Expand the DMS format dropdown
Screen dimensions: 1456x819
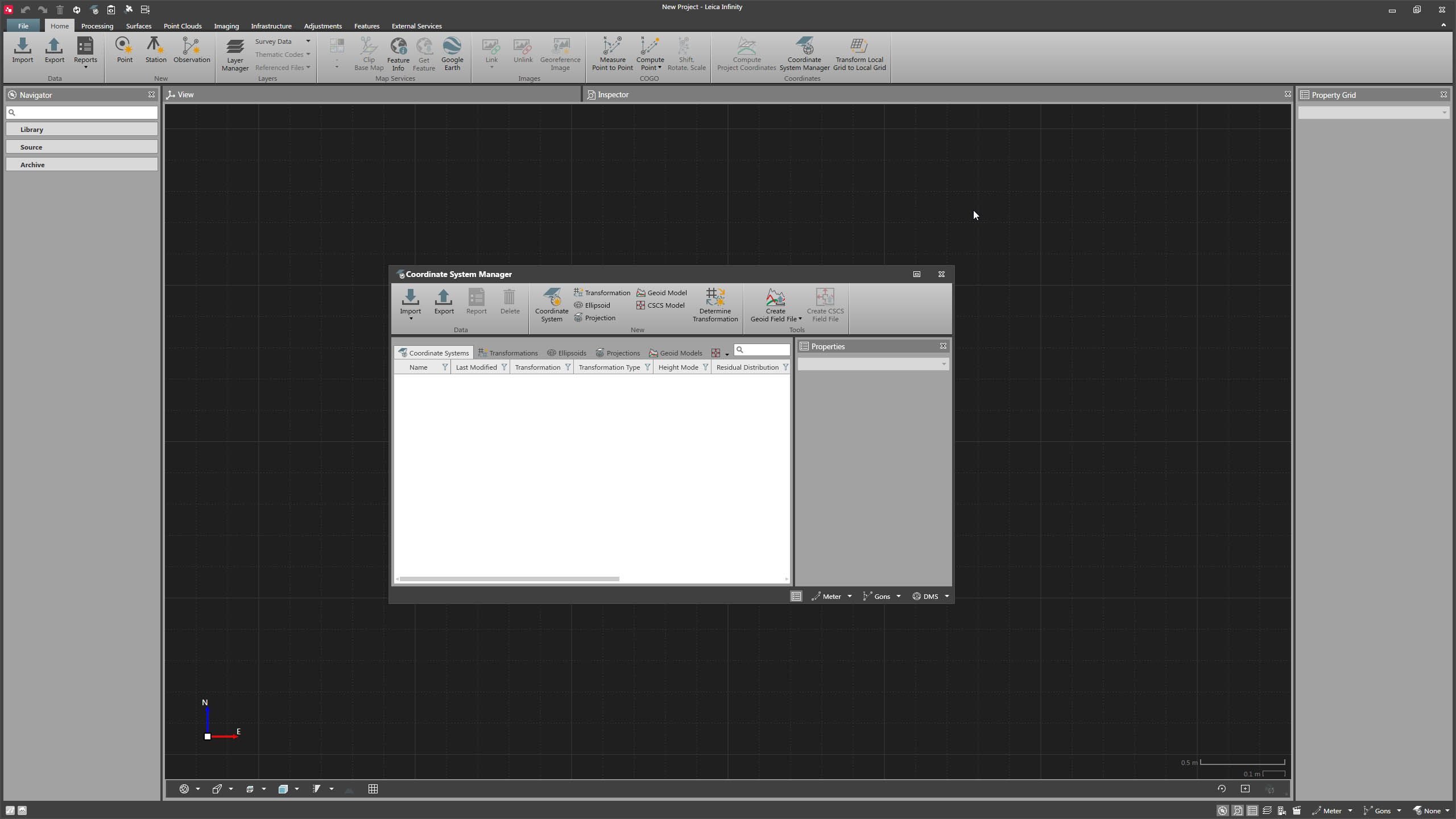point(946,596)
